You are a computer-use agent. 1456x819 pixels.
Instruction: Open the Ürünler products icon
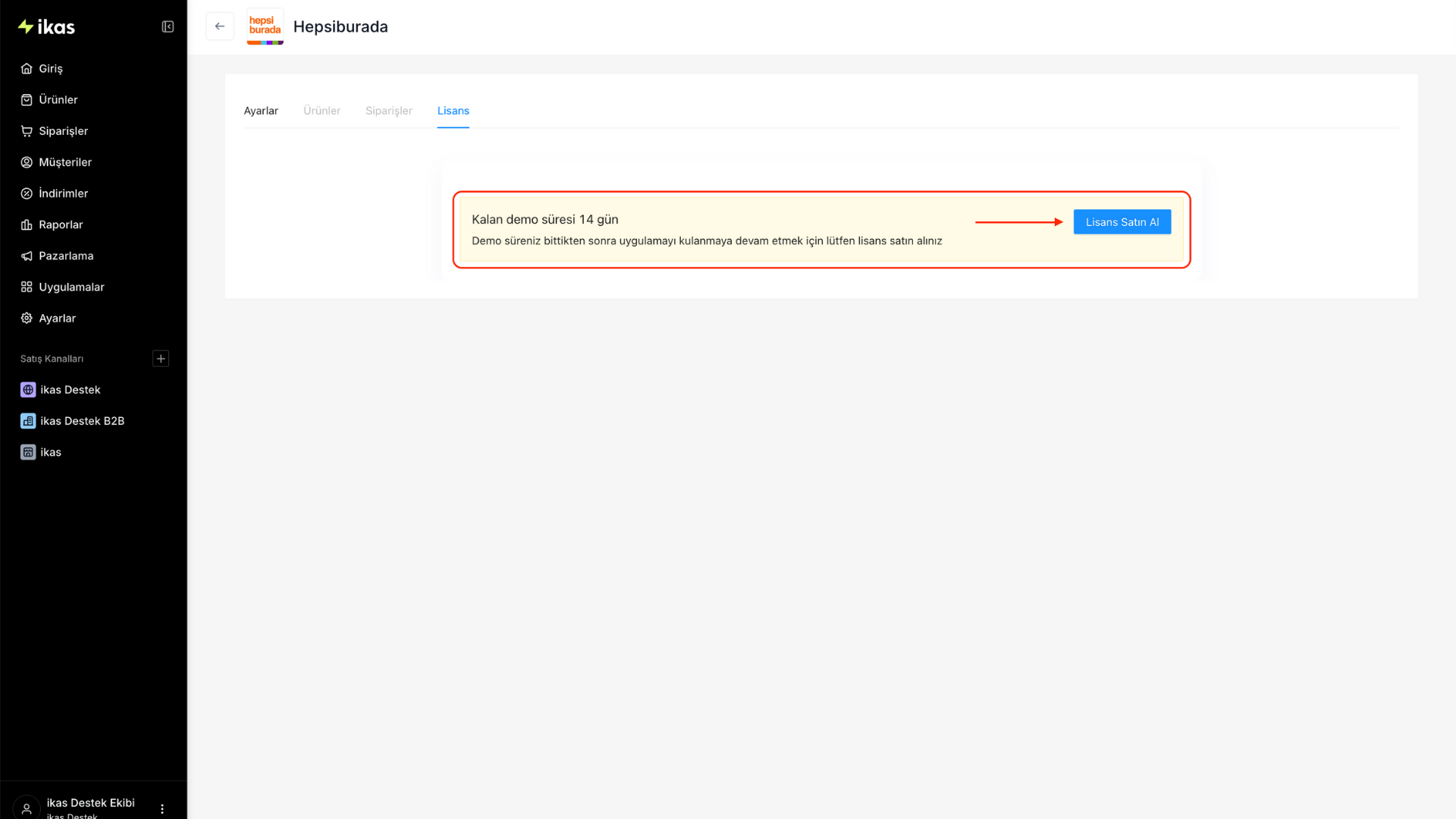[x=27, y=100]
